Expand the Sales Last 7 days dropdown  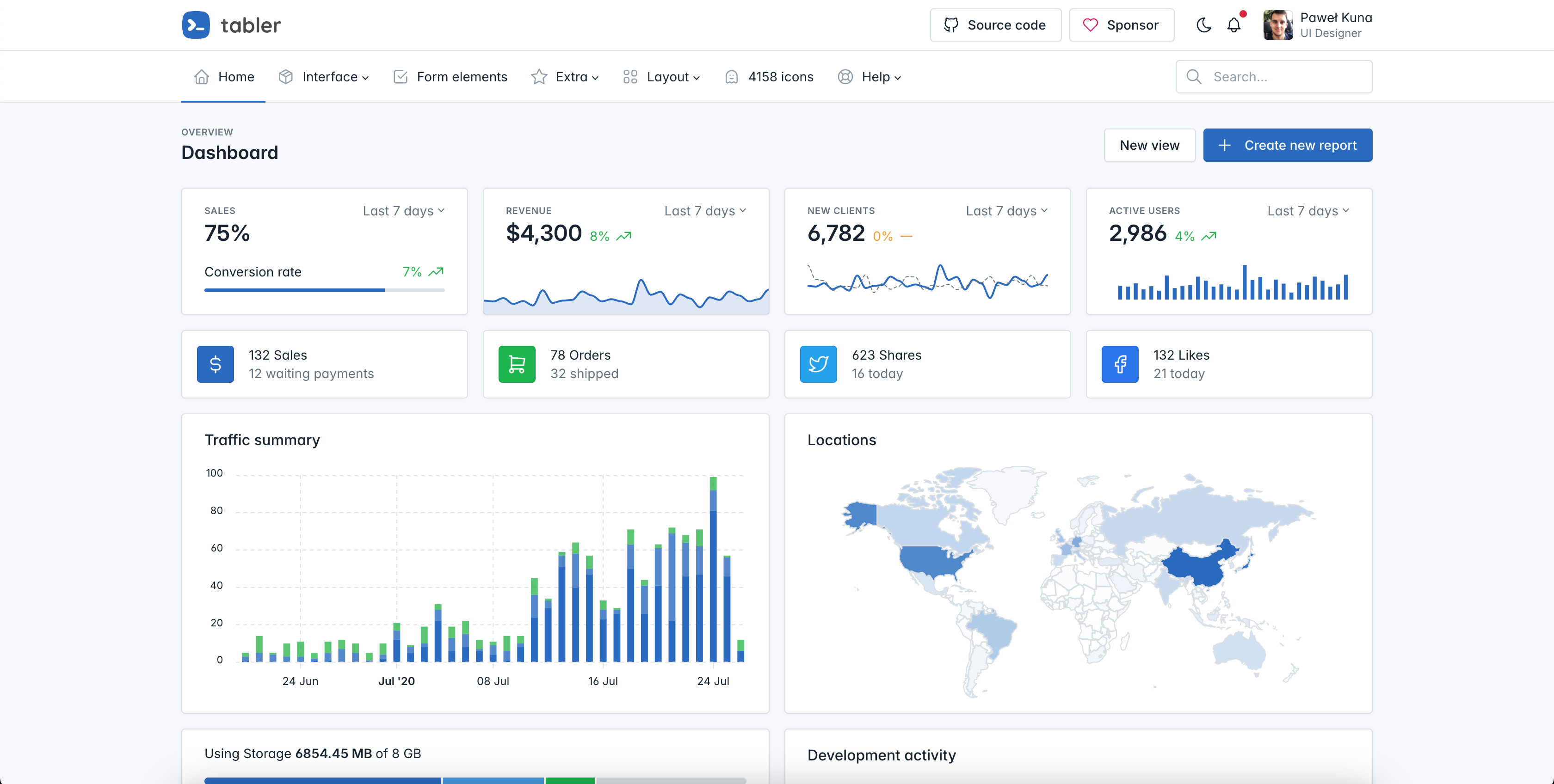404,210
